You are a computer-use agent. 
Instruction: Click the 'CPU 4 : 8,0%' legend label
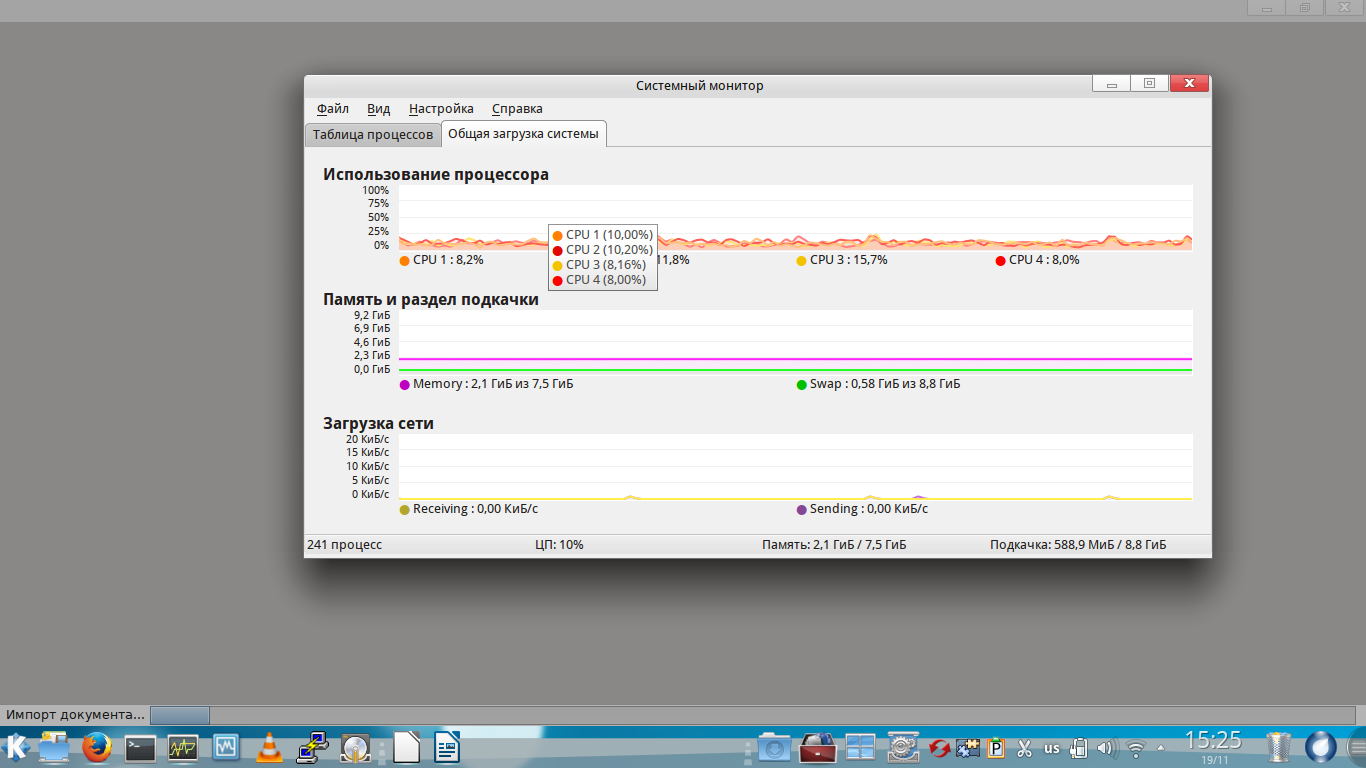(x=1044, y=260)
